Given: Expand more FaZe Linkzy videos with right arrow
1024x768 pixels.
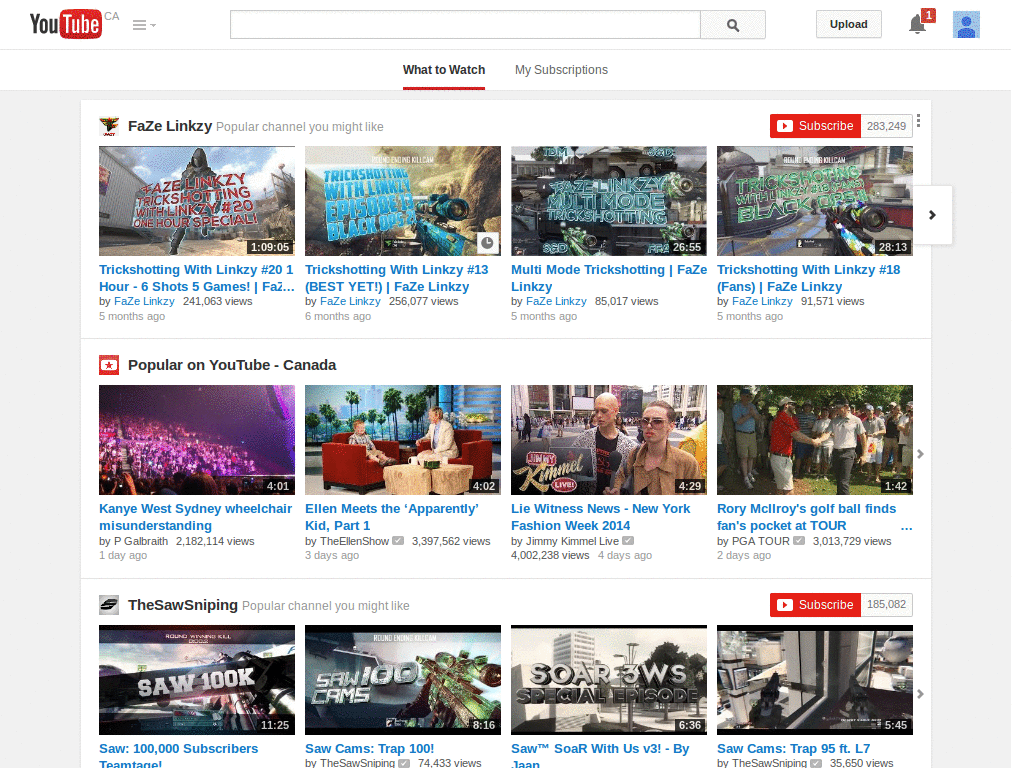Looking at the screenshot, I should coord(932,214).
